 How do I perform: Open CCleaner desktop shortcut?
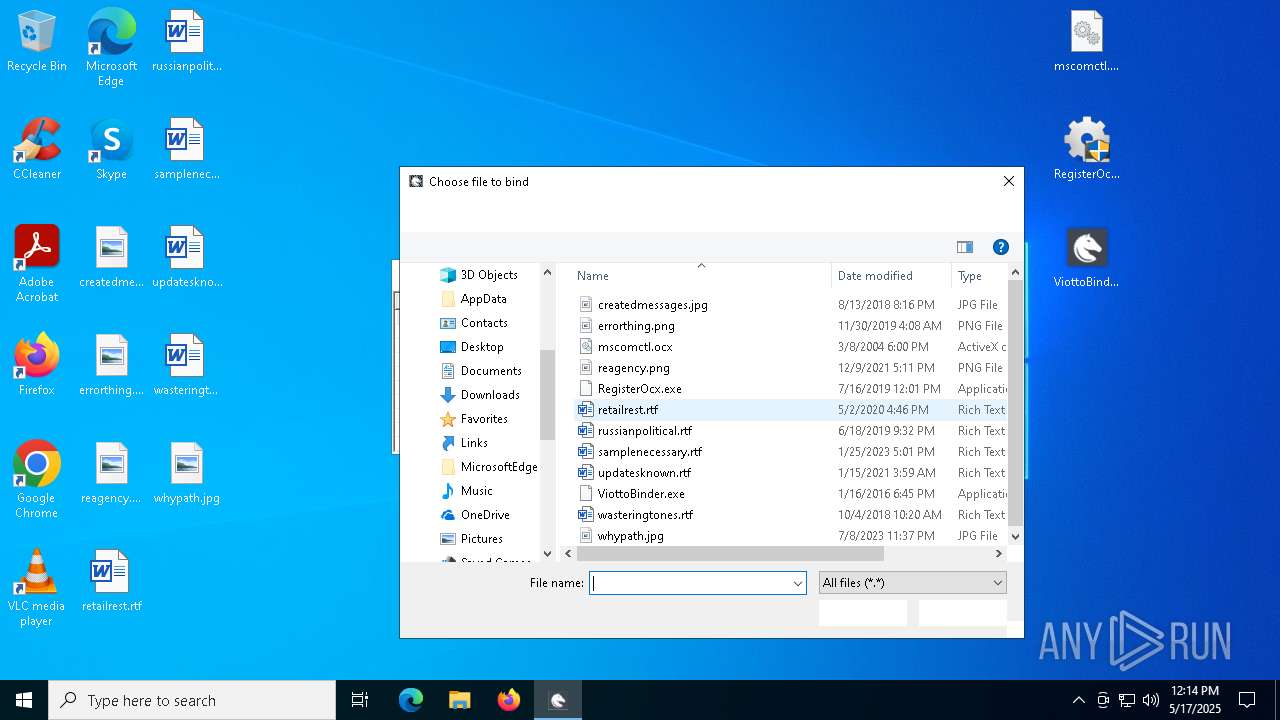click(37, 150)
